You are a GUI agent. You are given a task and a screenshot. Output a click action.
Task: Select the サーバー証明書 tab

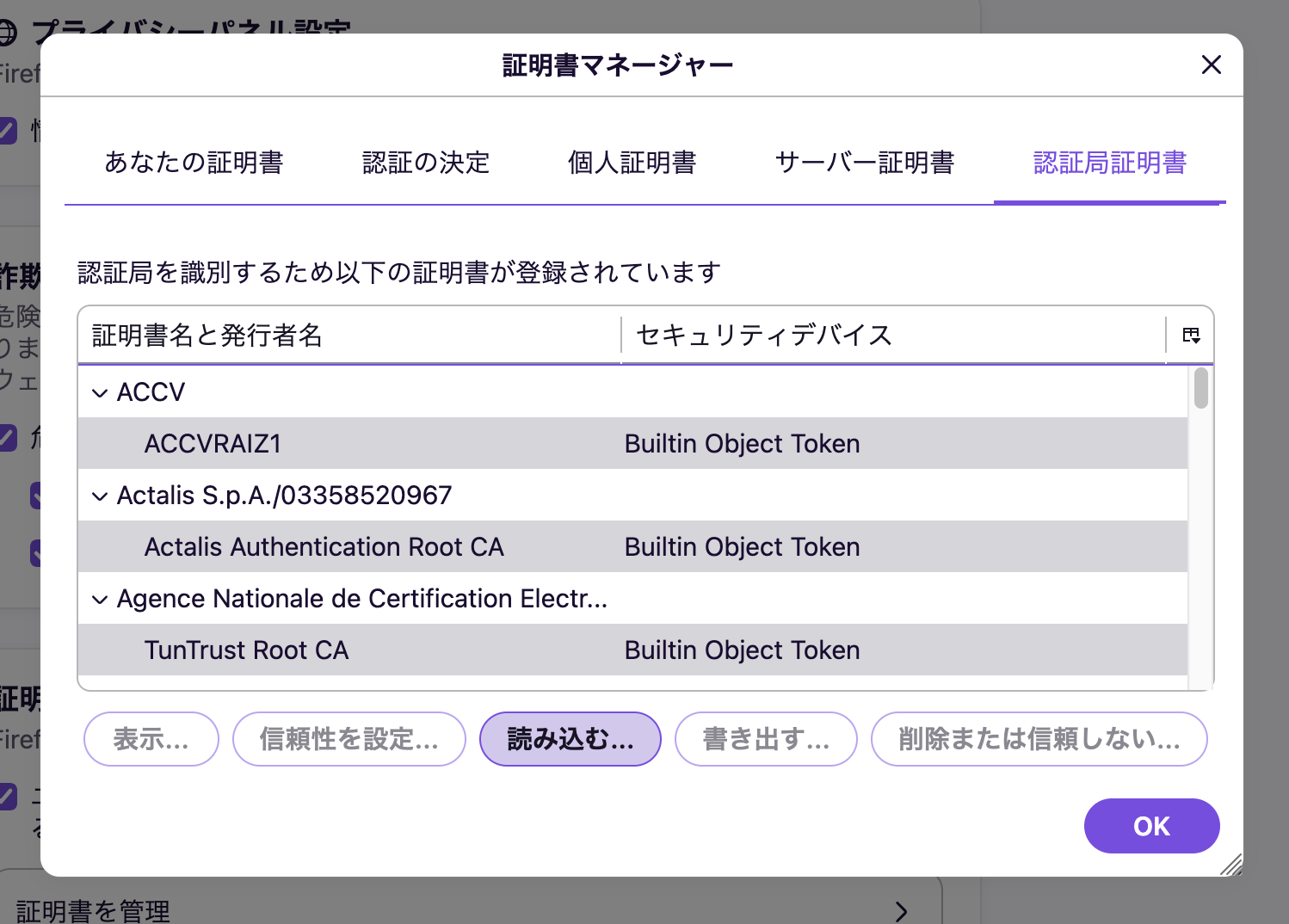[865, 163]
